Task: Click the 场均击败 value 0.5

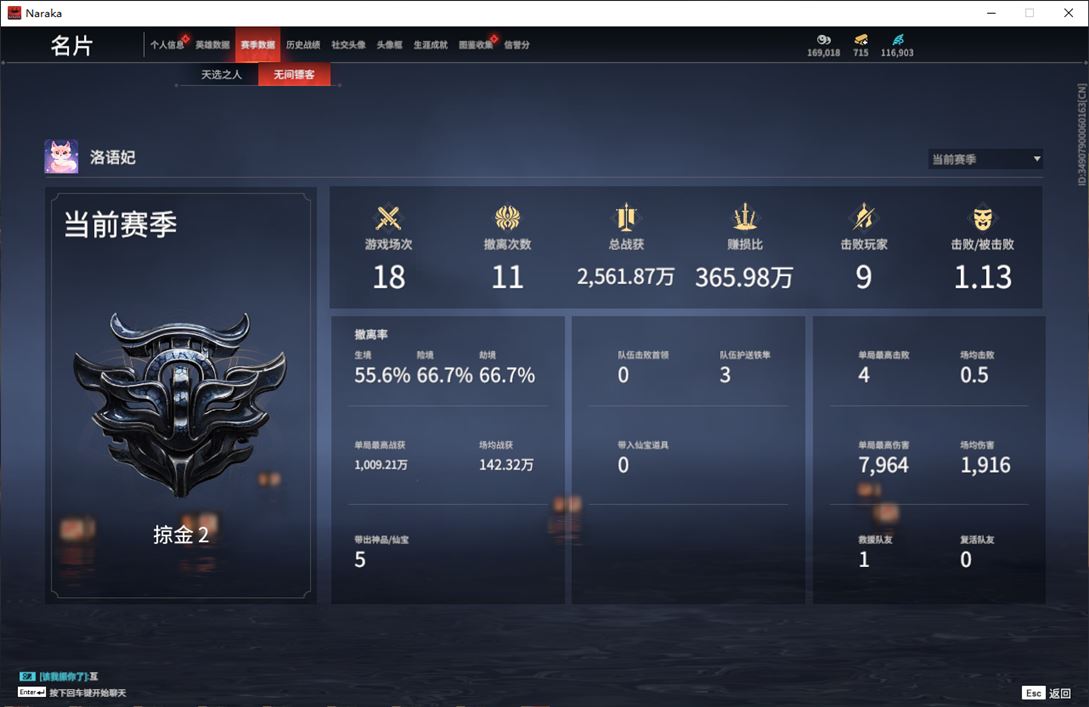Action: (x=974, y=376)
